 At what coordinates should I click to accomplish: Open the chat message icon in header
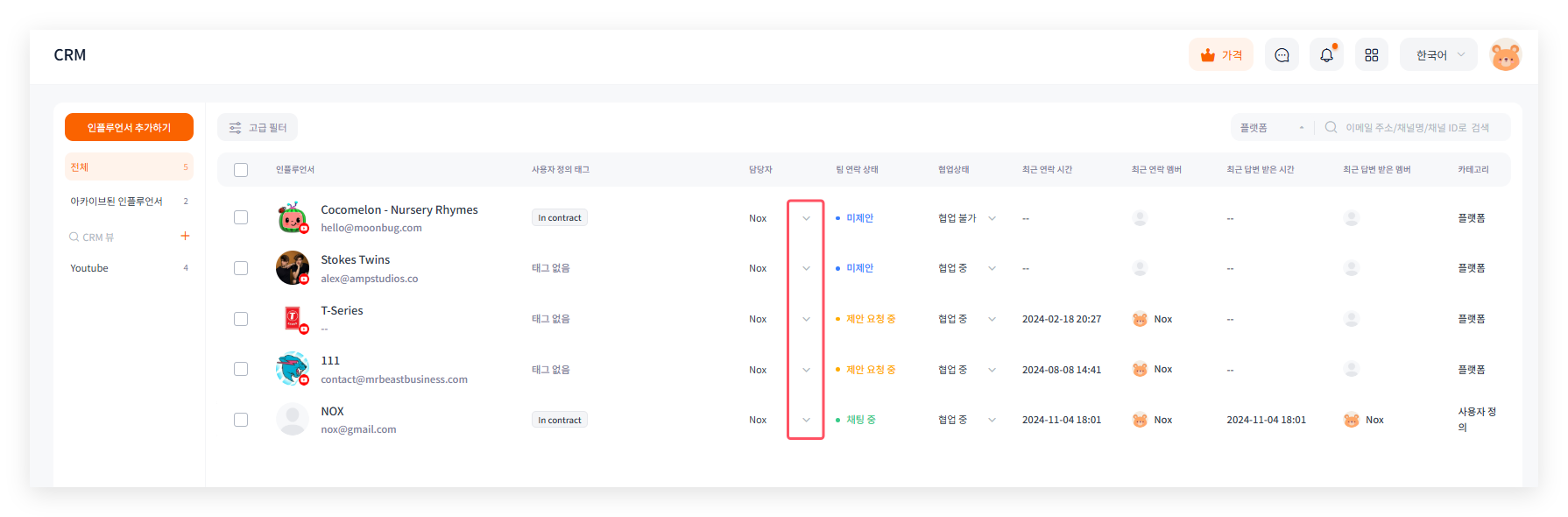[x=1282, y=55]
